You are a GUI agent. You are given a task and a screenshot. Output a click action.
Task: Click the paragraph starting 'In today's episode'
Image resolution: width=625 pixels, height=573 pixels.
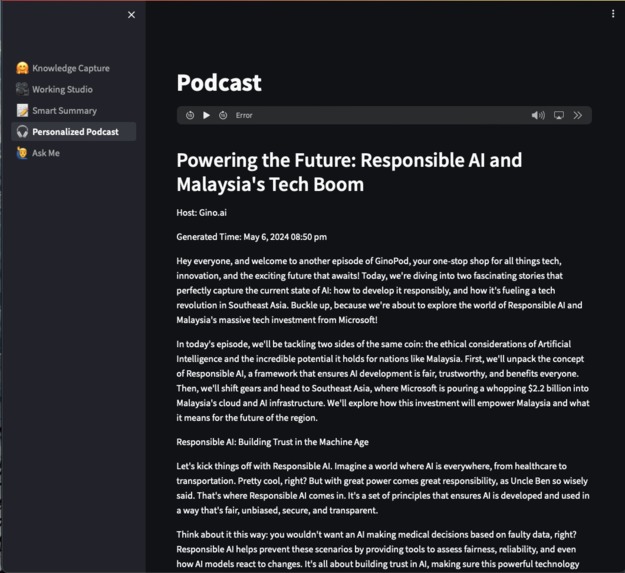(x=383, y=381)
